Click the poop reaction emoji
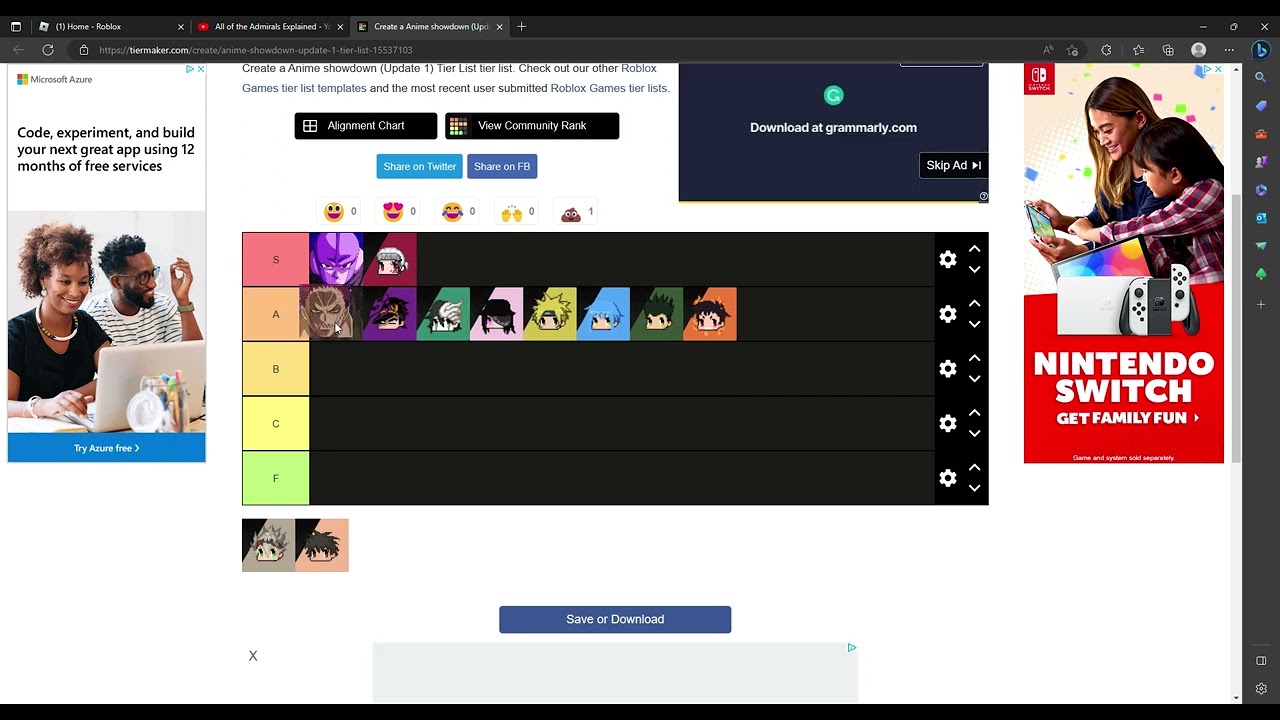This screenshot has height=720, width=1280. [x=571, y=212]
